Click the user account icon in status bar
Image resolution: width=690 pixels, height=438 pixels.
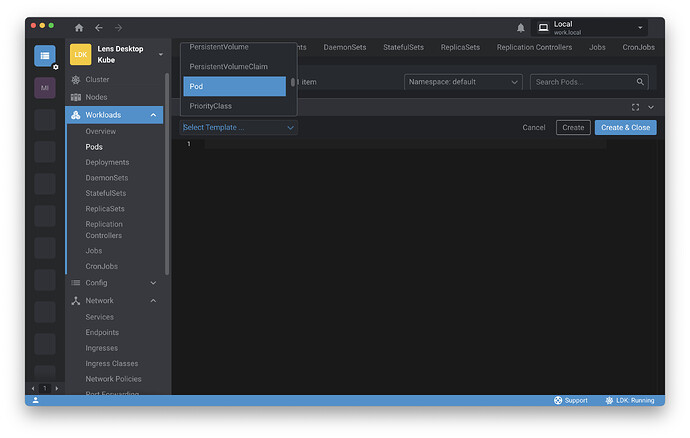pyautogui.click(x=36, y=400)
